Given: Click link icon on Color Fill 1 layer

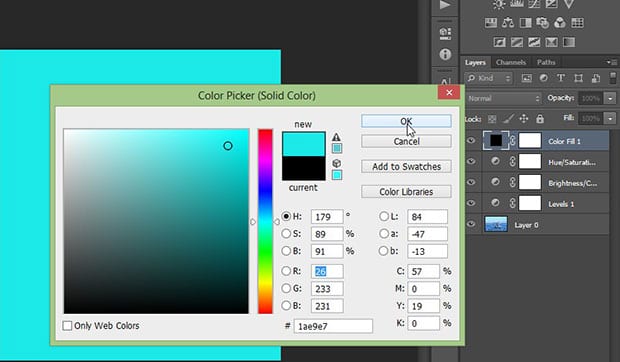Looking at the screenshot, I should (x=513, y=141).
